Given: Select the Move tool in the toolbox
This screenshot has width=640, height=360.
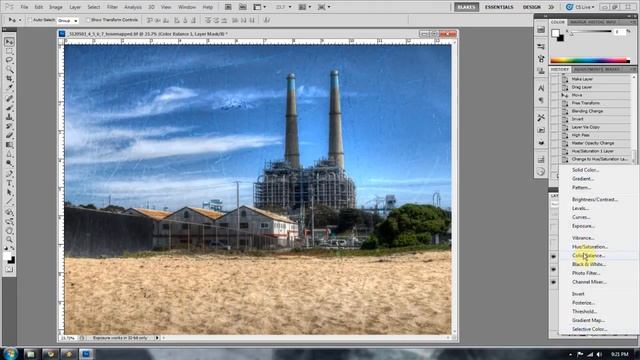Looking at the screenshot, I should tap(9, 42).
